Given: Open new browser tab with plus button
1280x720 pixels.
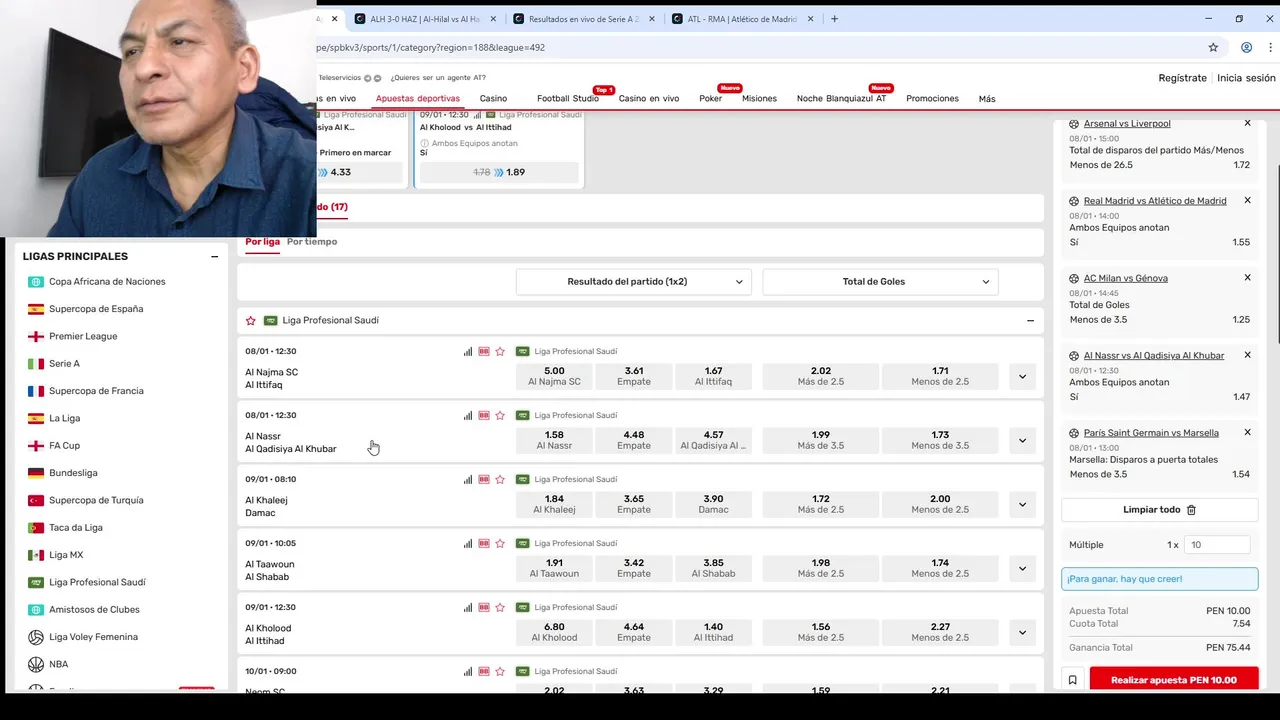Looking at the screenshot, I should [x=834, y=19].
